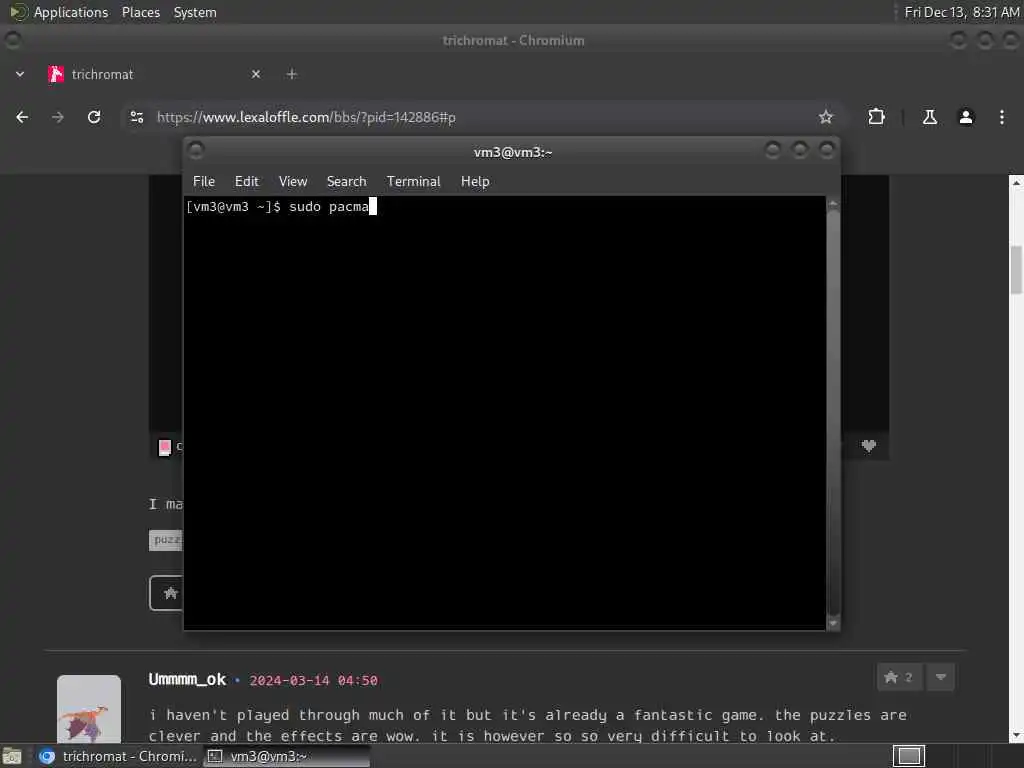Image resolution: width=1024 pixels, height=768 pixels.
Task: Click page scrollbar down arrow
Action: [x=1016, y=736]
